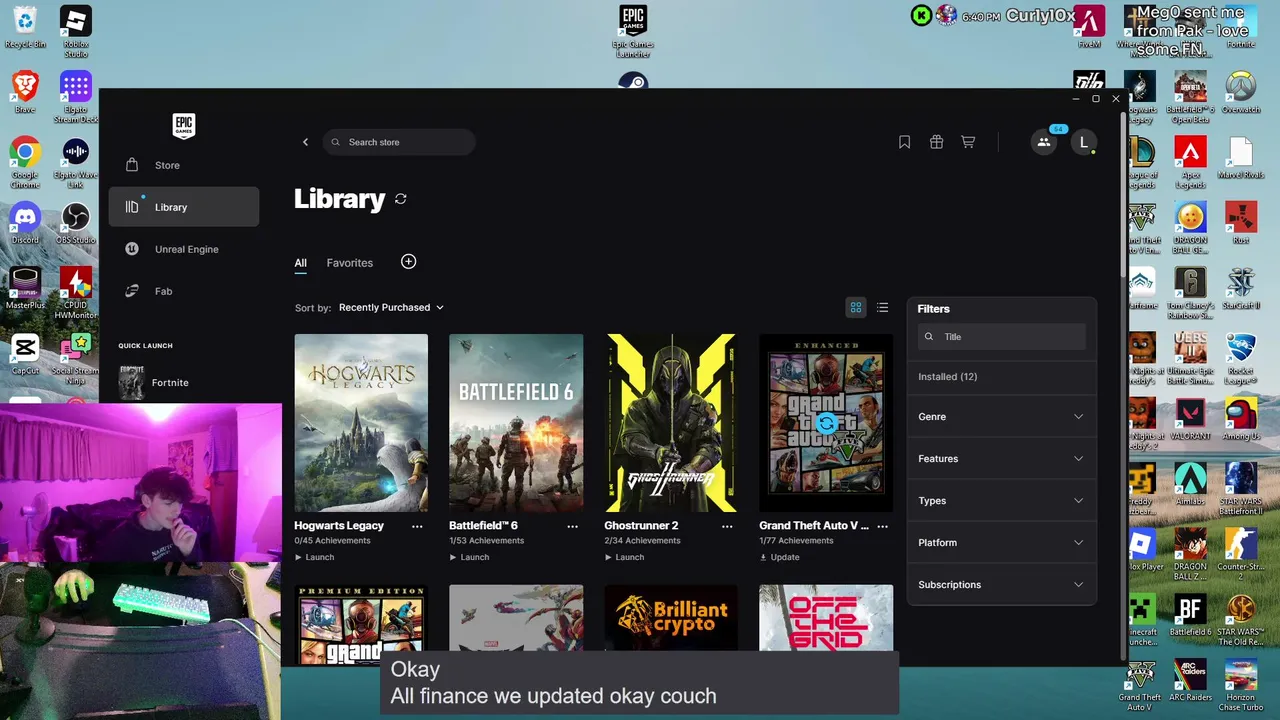
Task: Open the L profile avatar menu
Action: tap(1084, 142)
